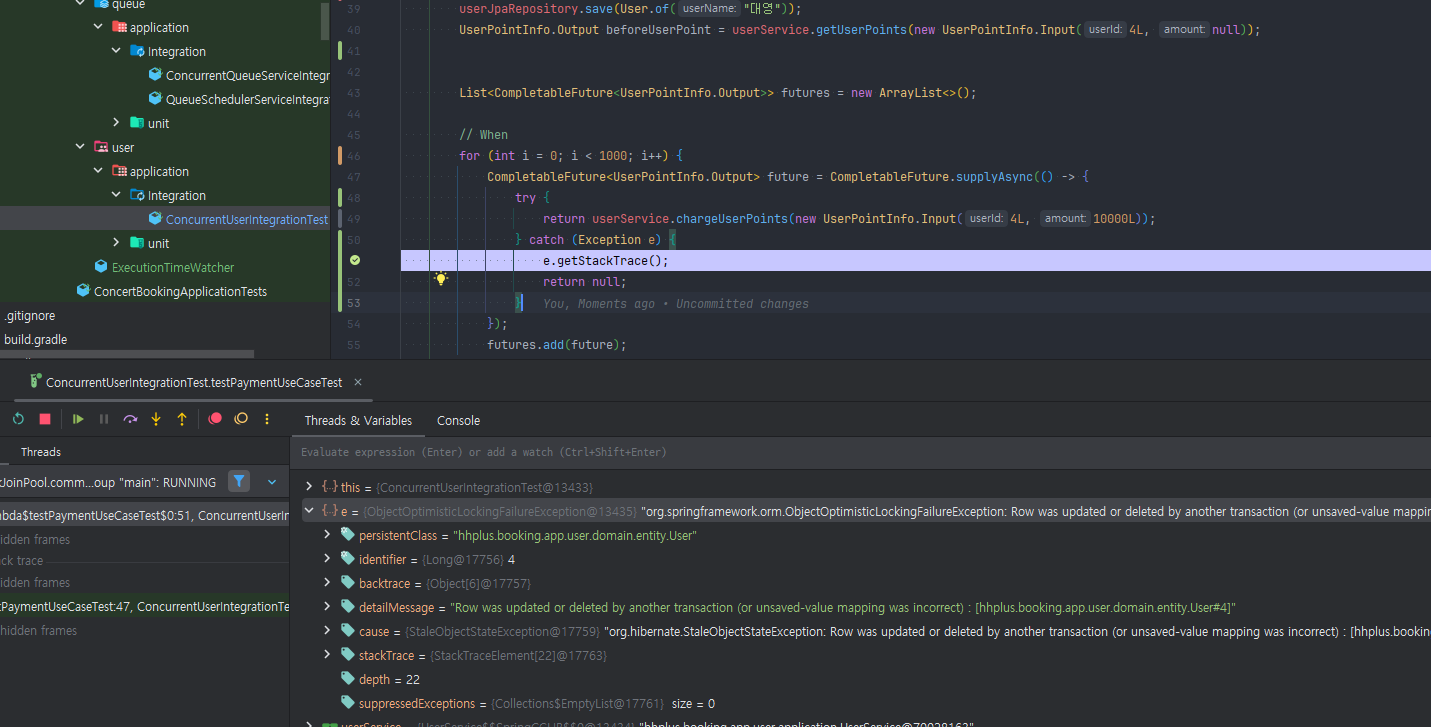Click the queue integration folder icon
Image resolution: width=1431 pixels, height=727 pixels.
pos(137,51)
